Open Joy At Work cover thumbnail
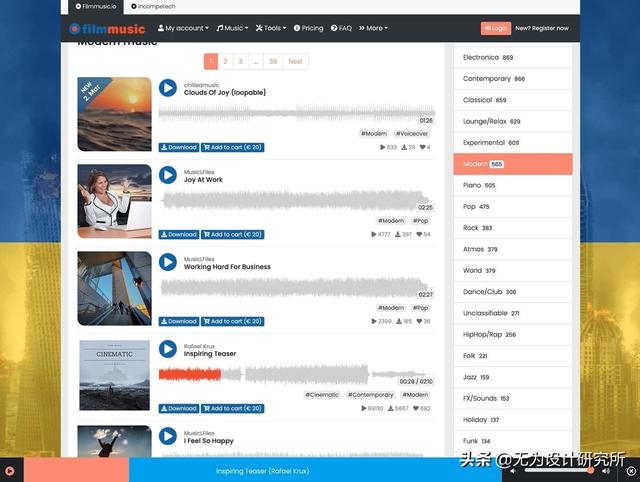The width and height of the screenshot is (640, 482). pos(114,201)
